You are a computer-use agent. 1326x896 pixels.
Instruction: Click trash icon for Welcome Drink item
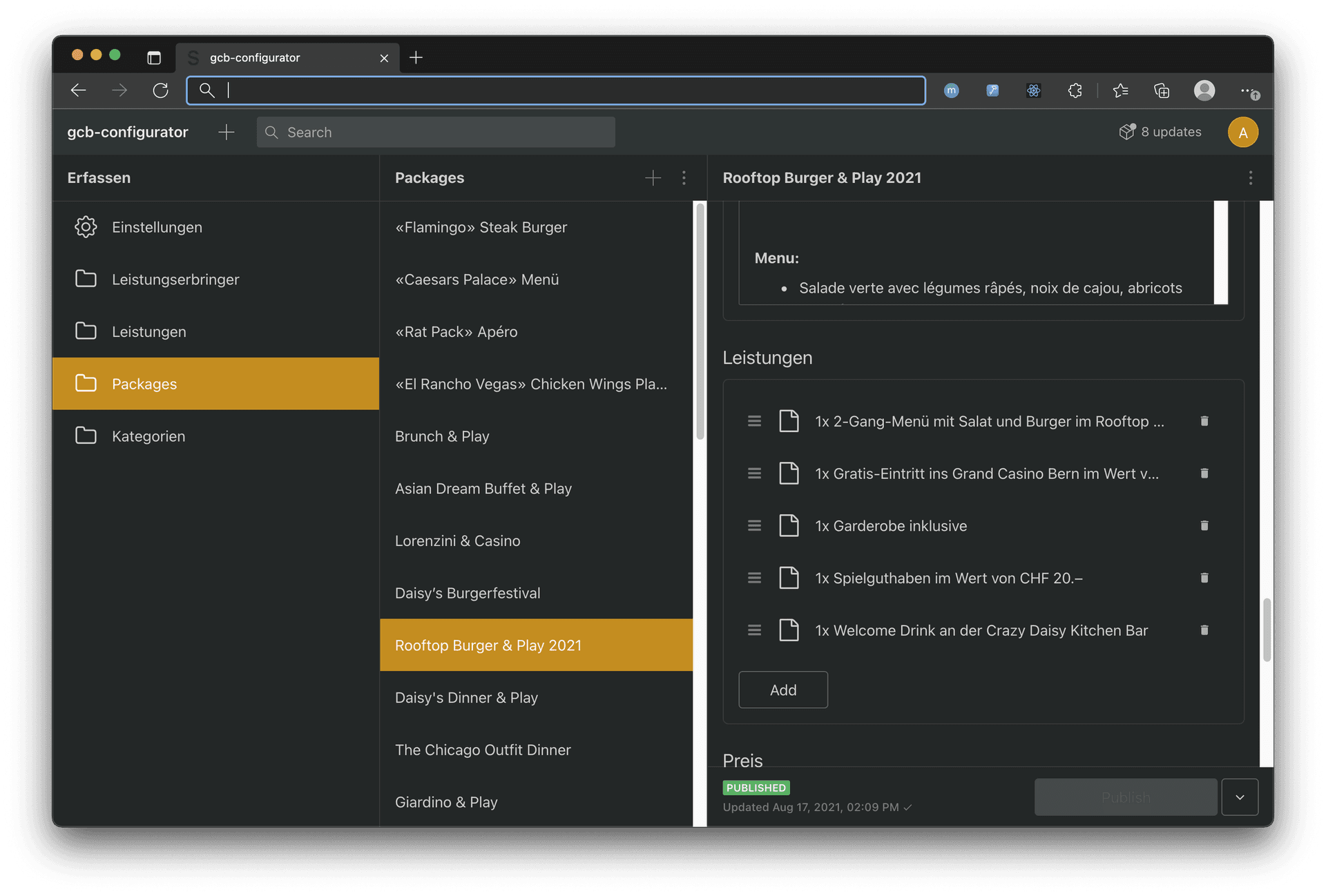pyautogui.click(x=1204, y=630)
